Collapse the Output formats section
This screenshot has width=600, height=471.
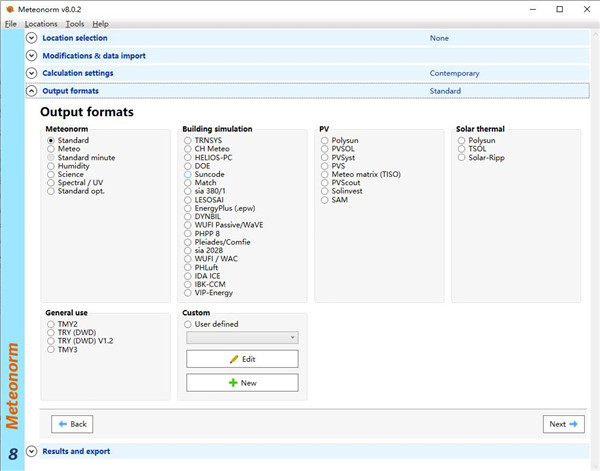32,91
